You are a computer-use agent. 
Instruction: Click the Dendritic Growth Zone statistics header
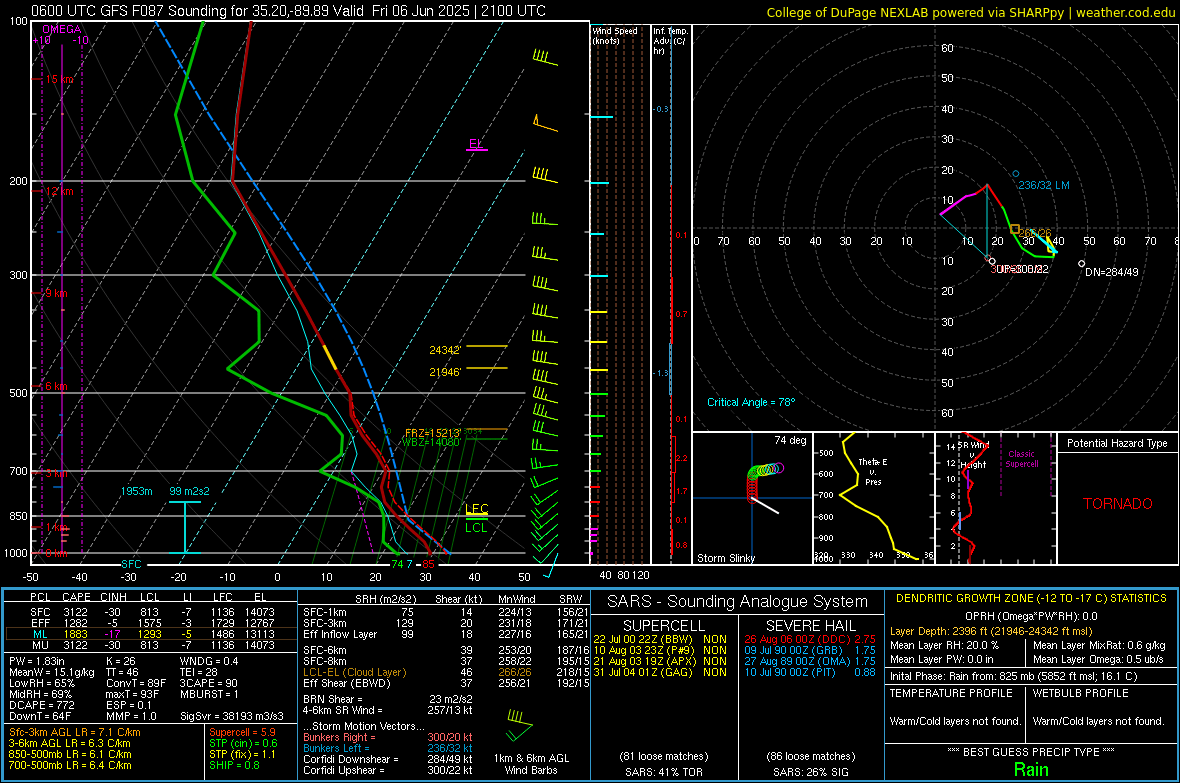(1031, 599)
